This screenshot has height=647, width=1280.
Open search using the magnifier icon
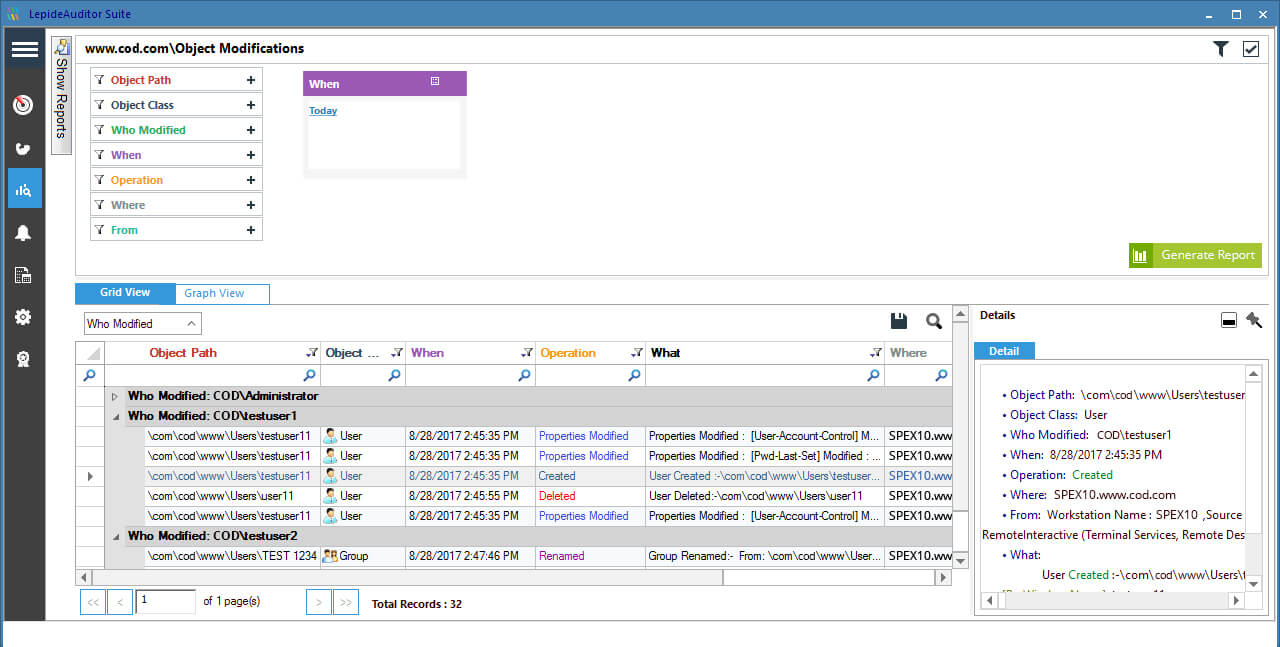933,320
